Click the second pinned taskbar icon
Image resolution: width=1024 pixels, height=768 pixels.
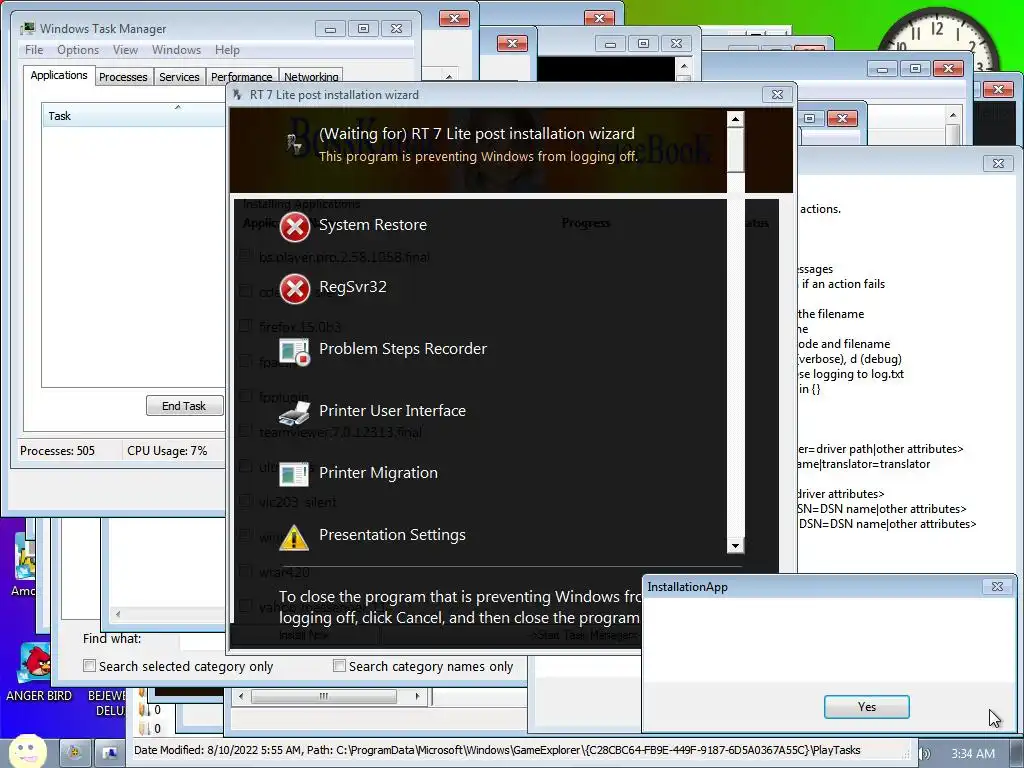point(109,753)
